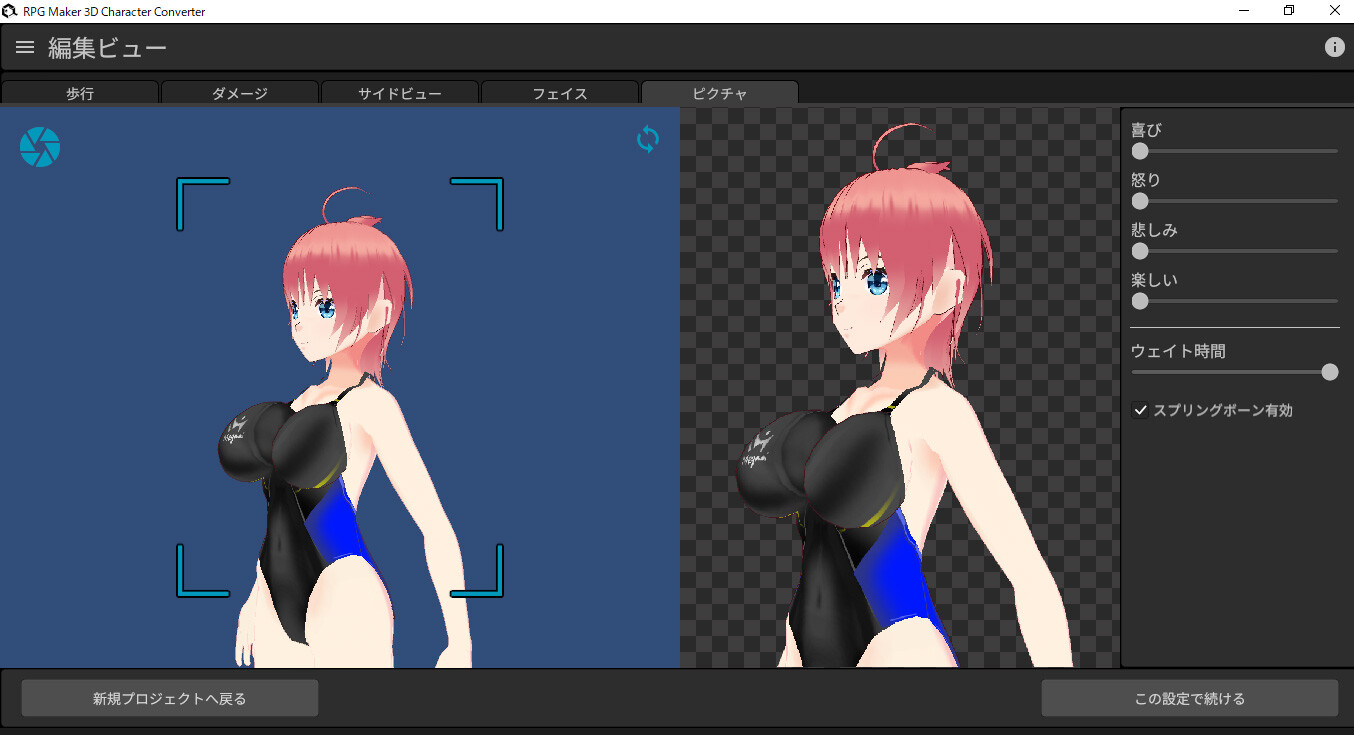Move the 悲しみ slider handle
The width and height of the screenshot is (1354, 735).
pyautogui.click(x=1140, y=251)
